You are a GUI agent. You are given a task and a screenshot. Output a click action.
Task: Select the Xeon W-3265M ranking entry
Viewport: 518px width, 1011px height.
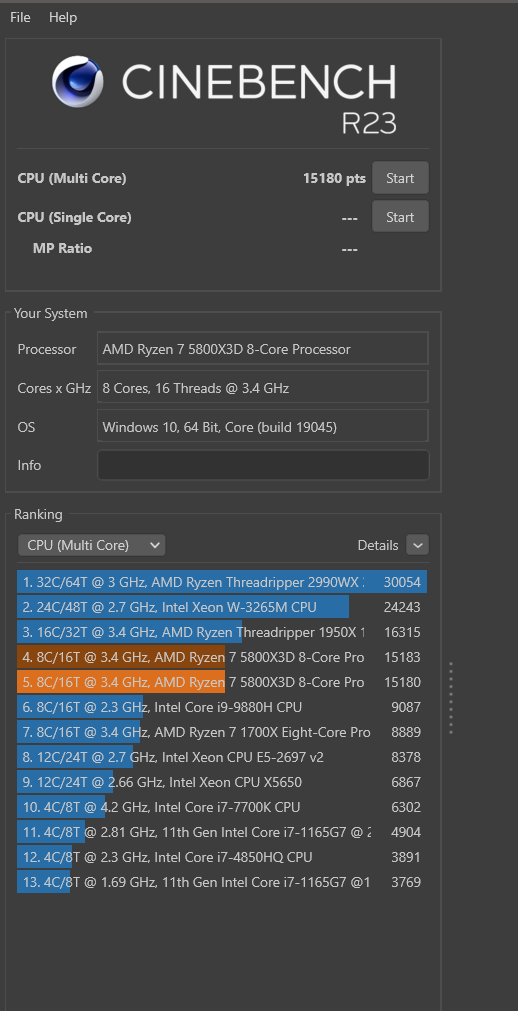222,607
